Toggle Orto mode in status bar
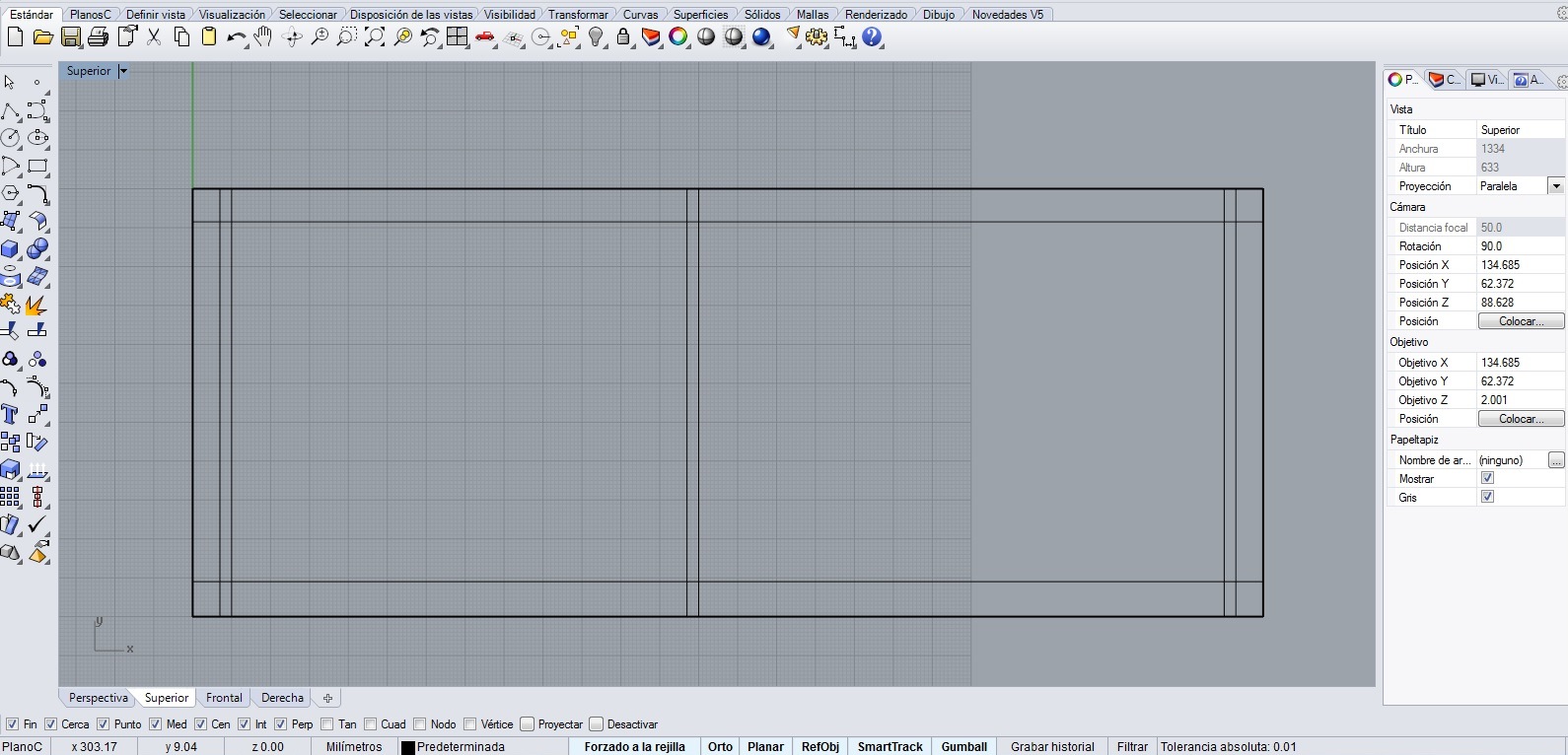1568x755 pixels. (x=720, y=747)
